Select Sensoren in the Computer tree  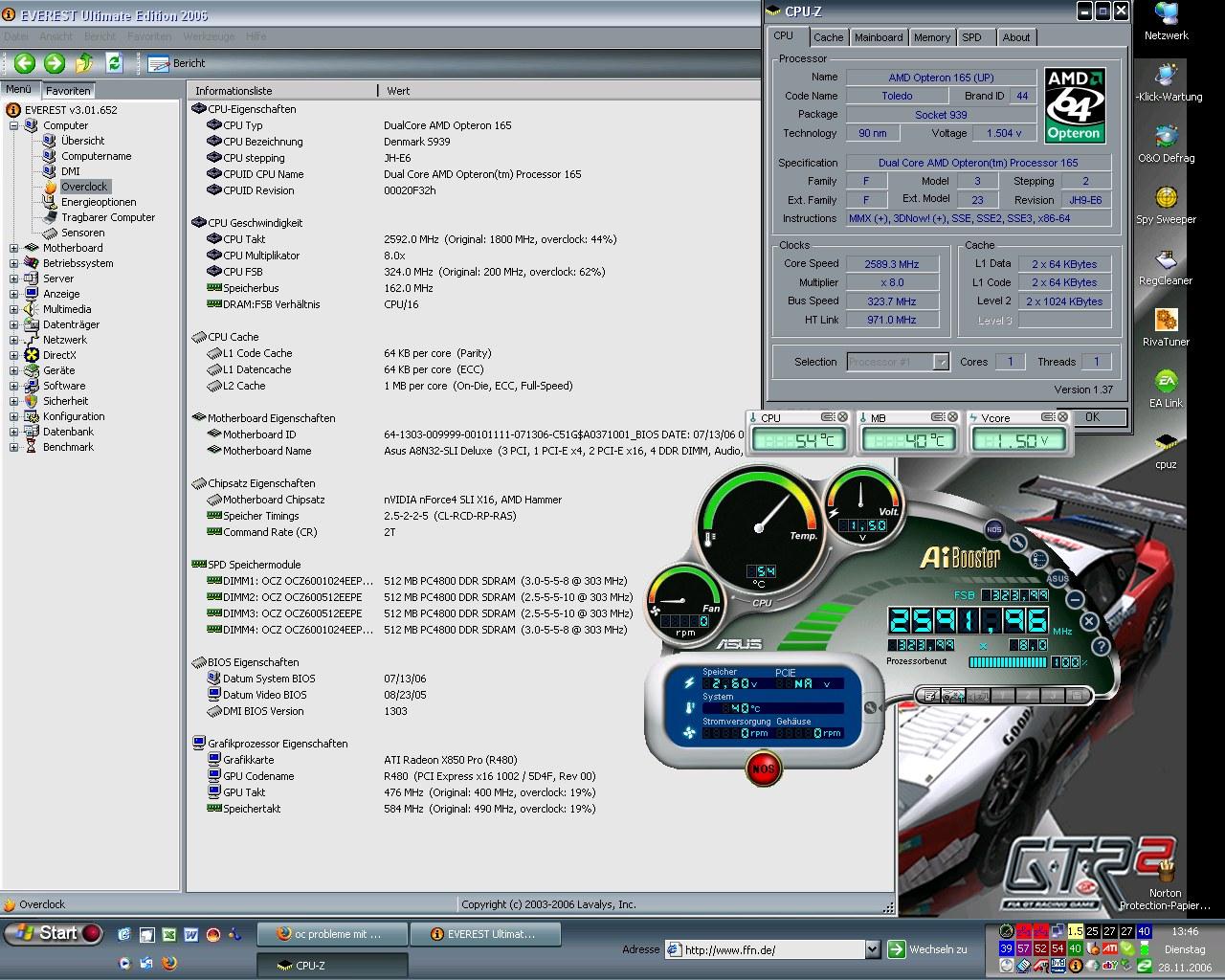[82, 233]
